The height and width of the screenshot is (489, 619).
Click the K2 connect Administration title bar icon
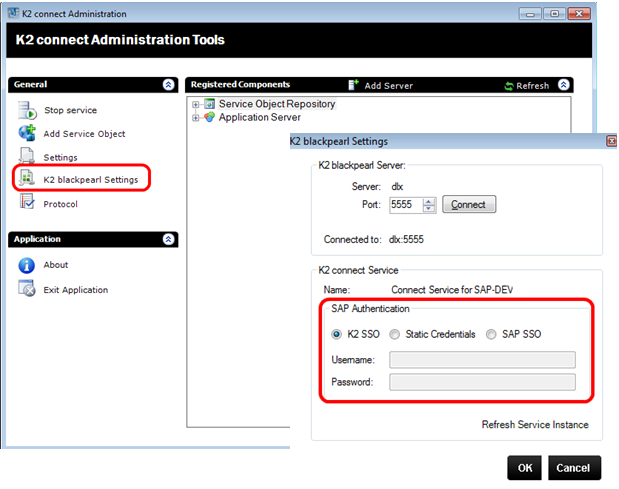(x=13, y=13)
